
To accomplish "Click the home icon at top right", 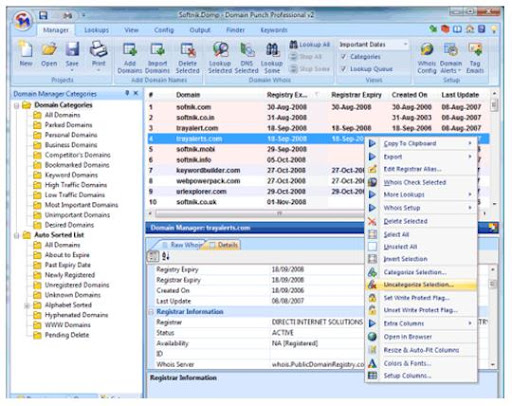I will click(470, 29).
